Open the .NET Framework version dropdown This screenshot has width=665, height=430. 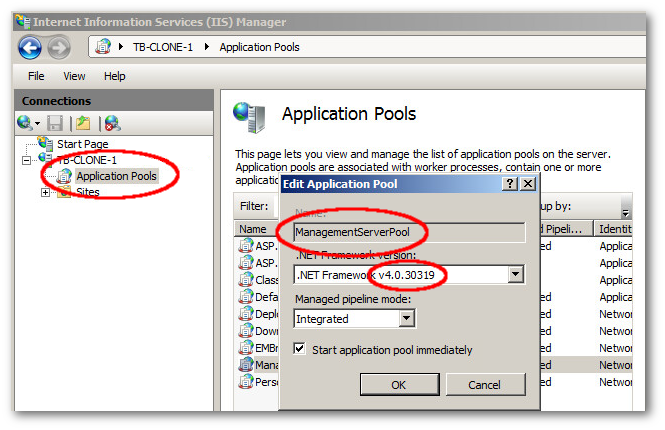[516, 274]
